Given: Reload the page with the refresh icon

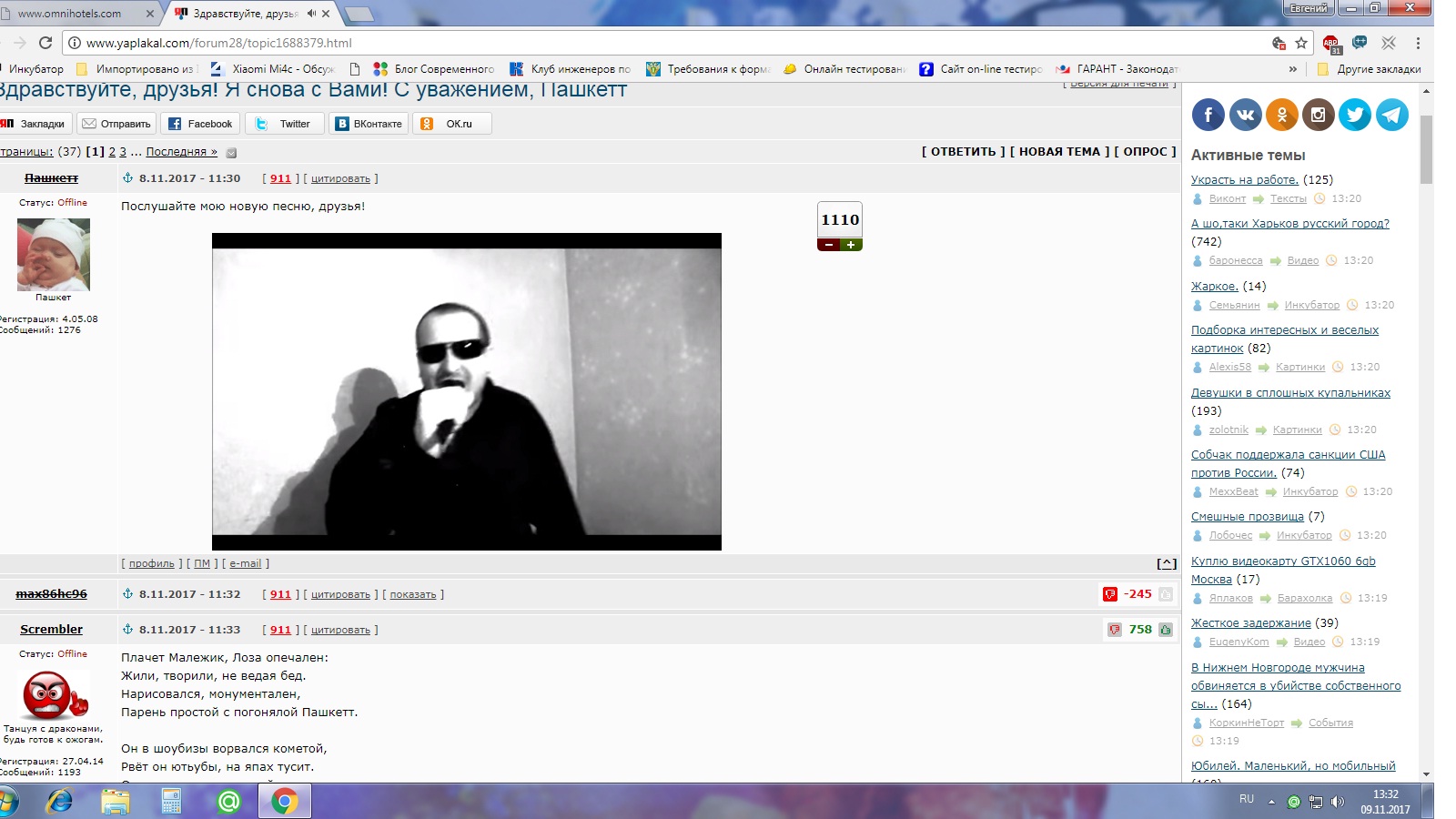Looking at the screenshot, I should point(45,43).
